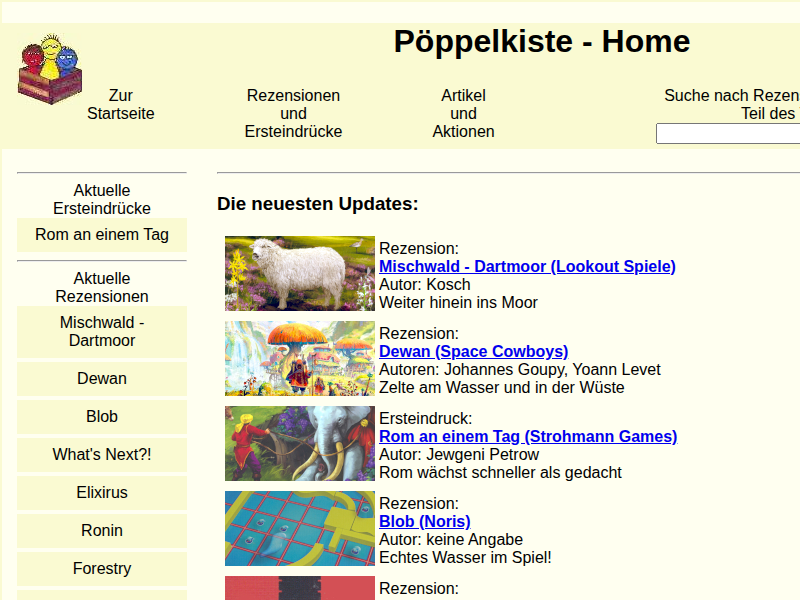800x600 pixels.
Task: Click the Pöppelkiste logo with colored pawns
Action: click(x=49, y=70)
